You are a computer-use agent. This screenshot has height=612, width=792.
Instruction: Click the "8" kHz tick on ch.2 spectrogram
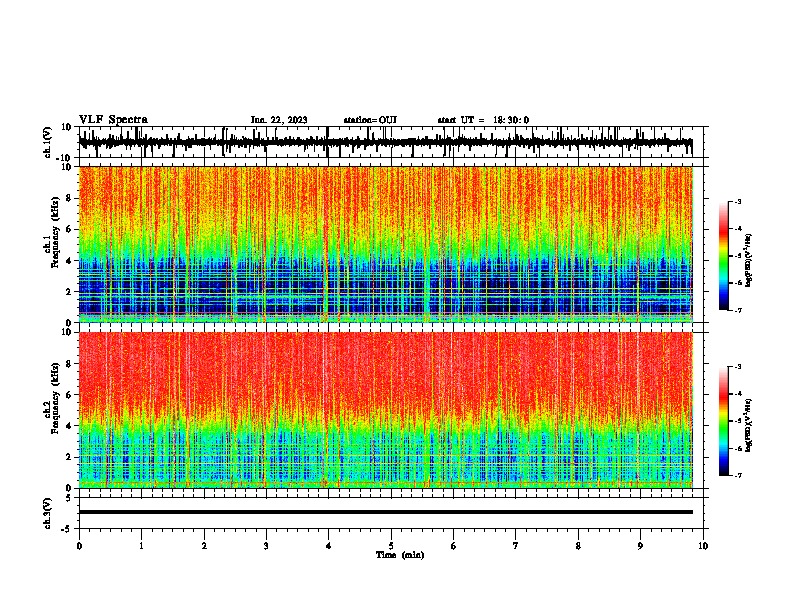(69, 364)
